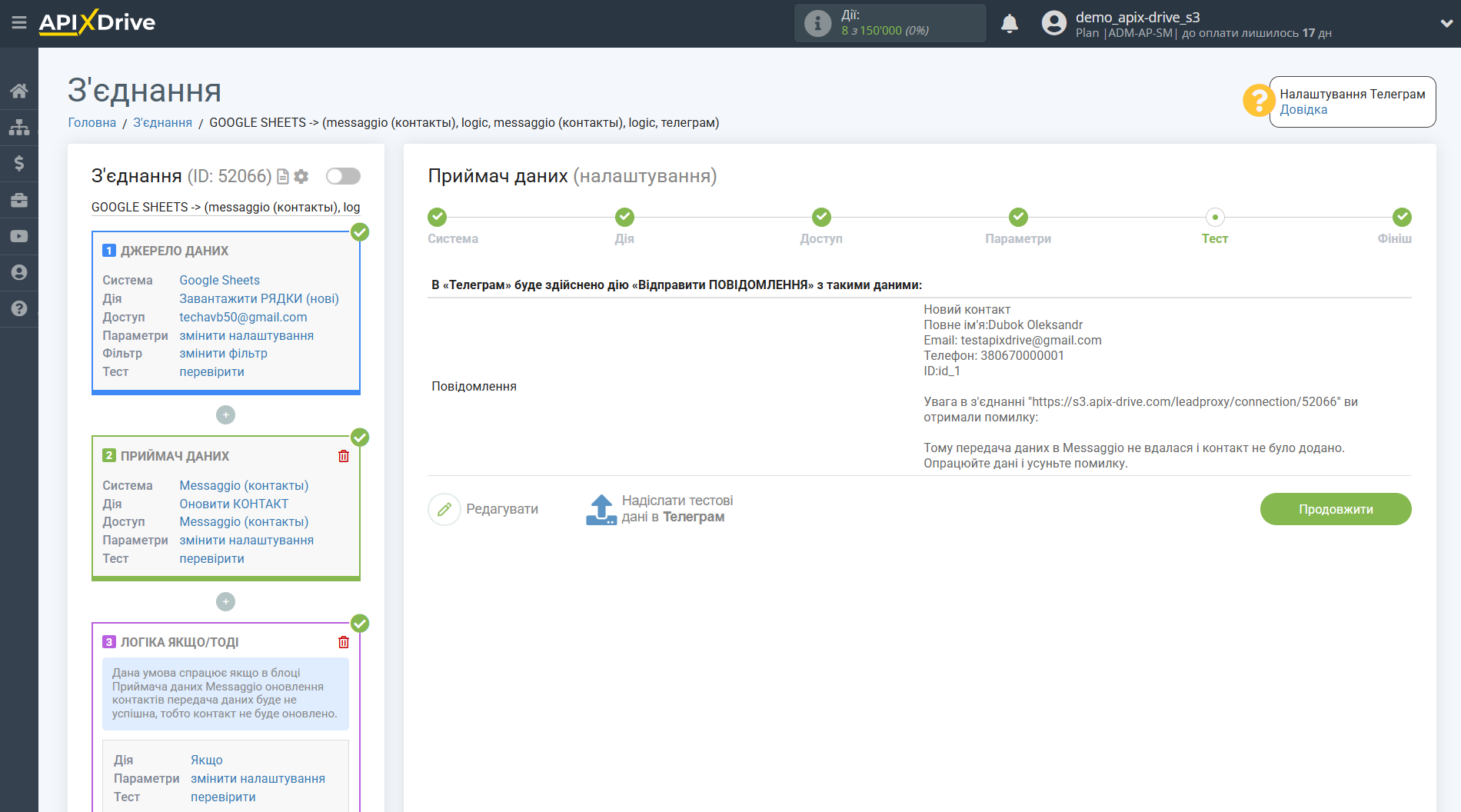Open the YouTube video sidebar icon
Screen dimensions: 1461x812
tap(19, 236)
